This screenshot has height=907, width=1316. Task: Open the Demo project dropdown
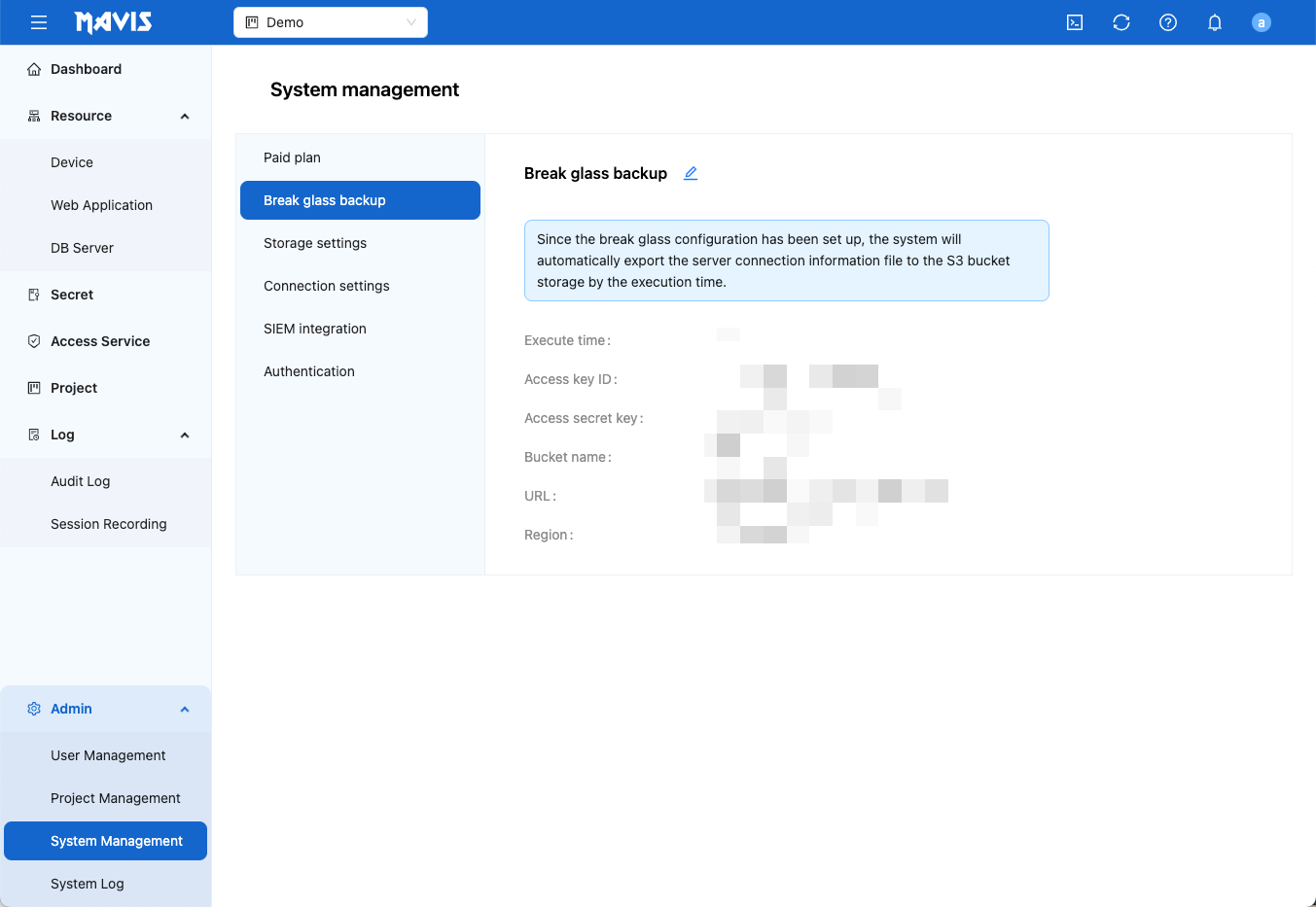331,22
